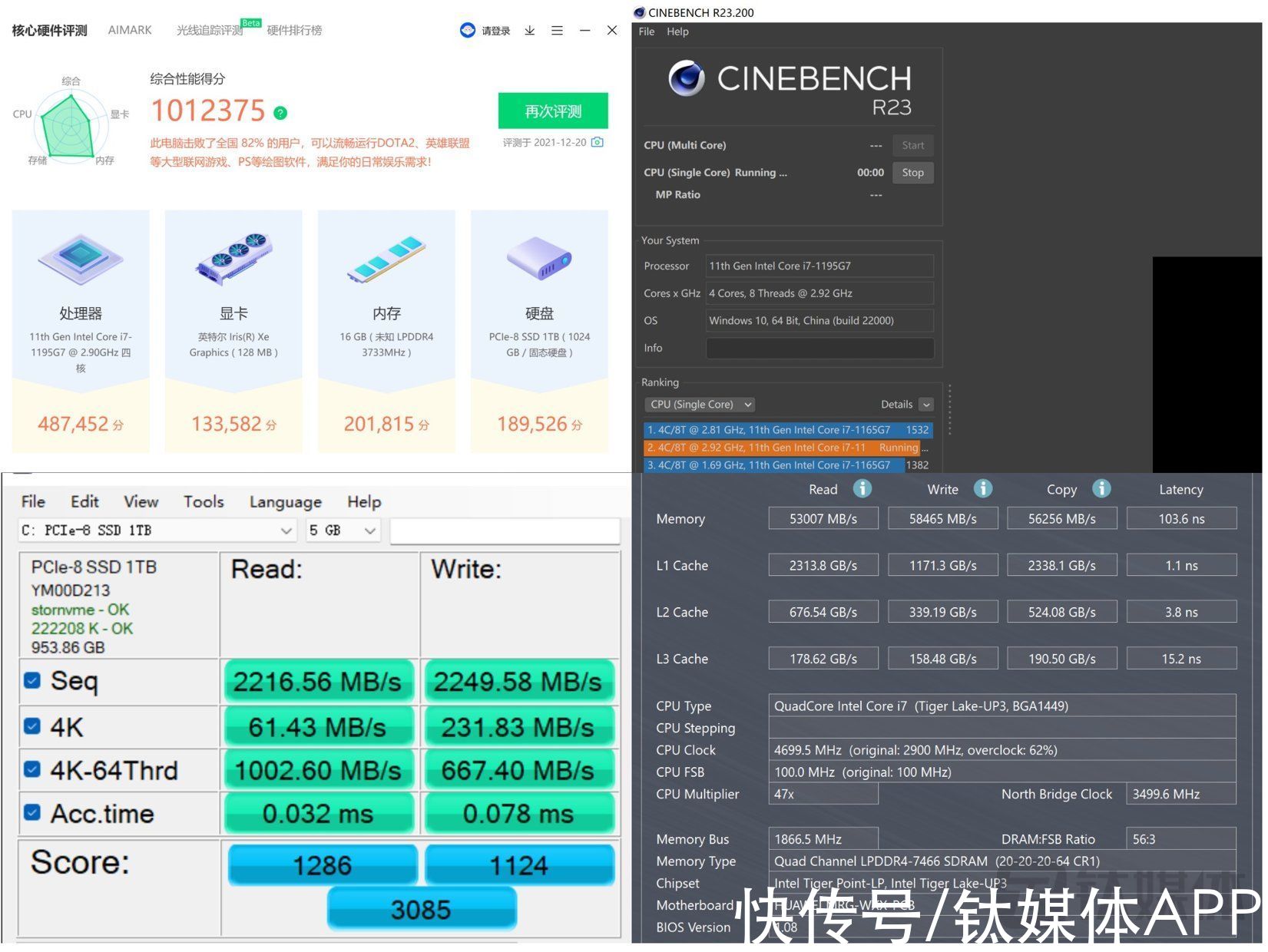
Task: Click the Start button for CPU Multi Core
Action: 913,145
